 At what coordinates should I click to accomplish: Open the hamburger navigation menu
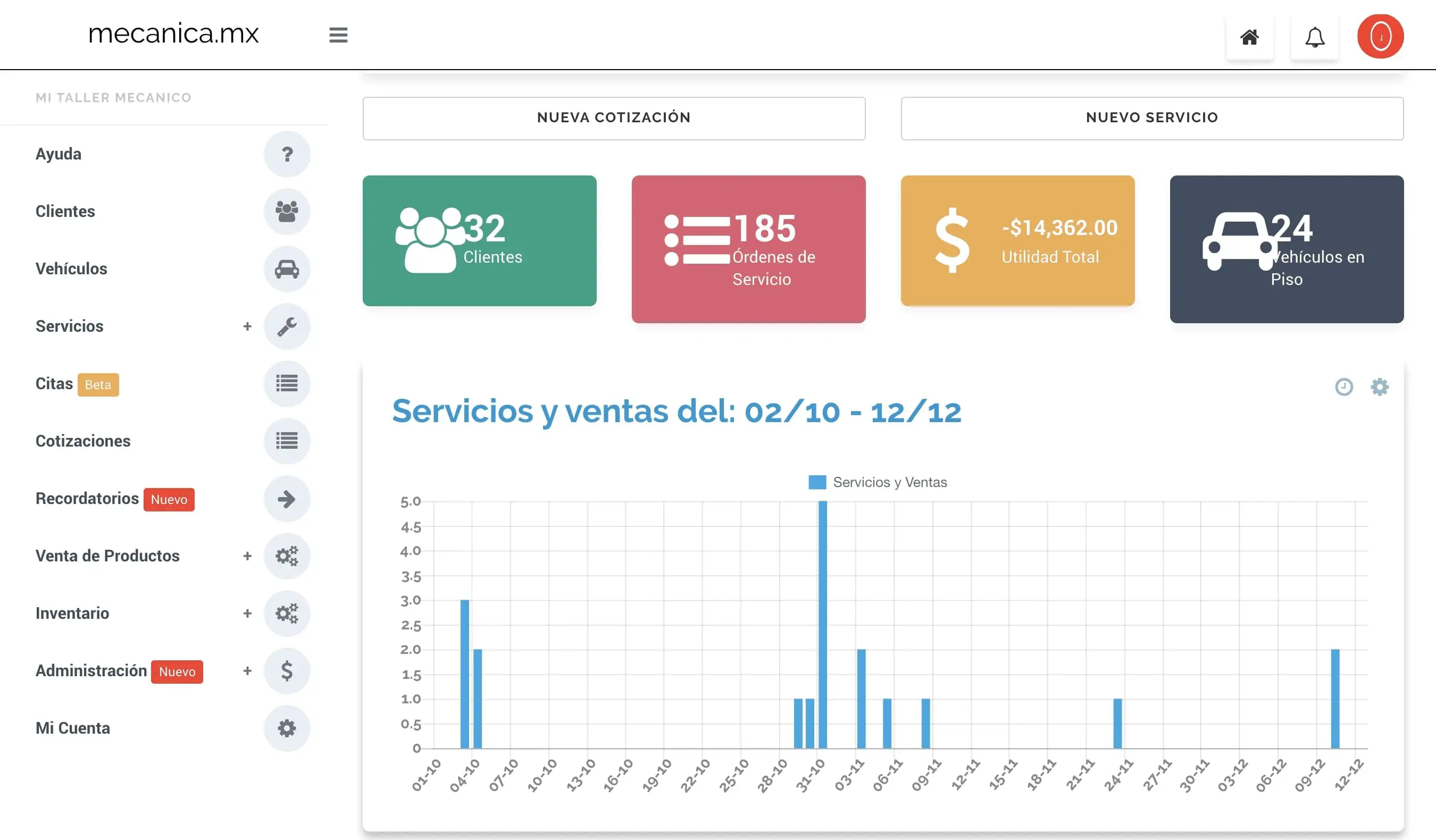click(x=338, y=35)
